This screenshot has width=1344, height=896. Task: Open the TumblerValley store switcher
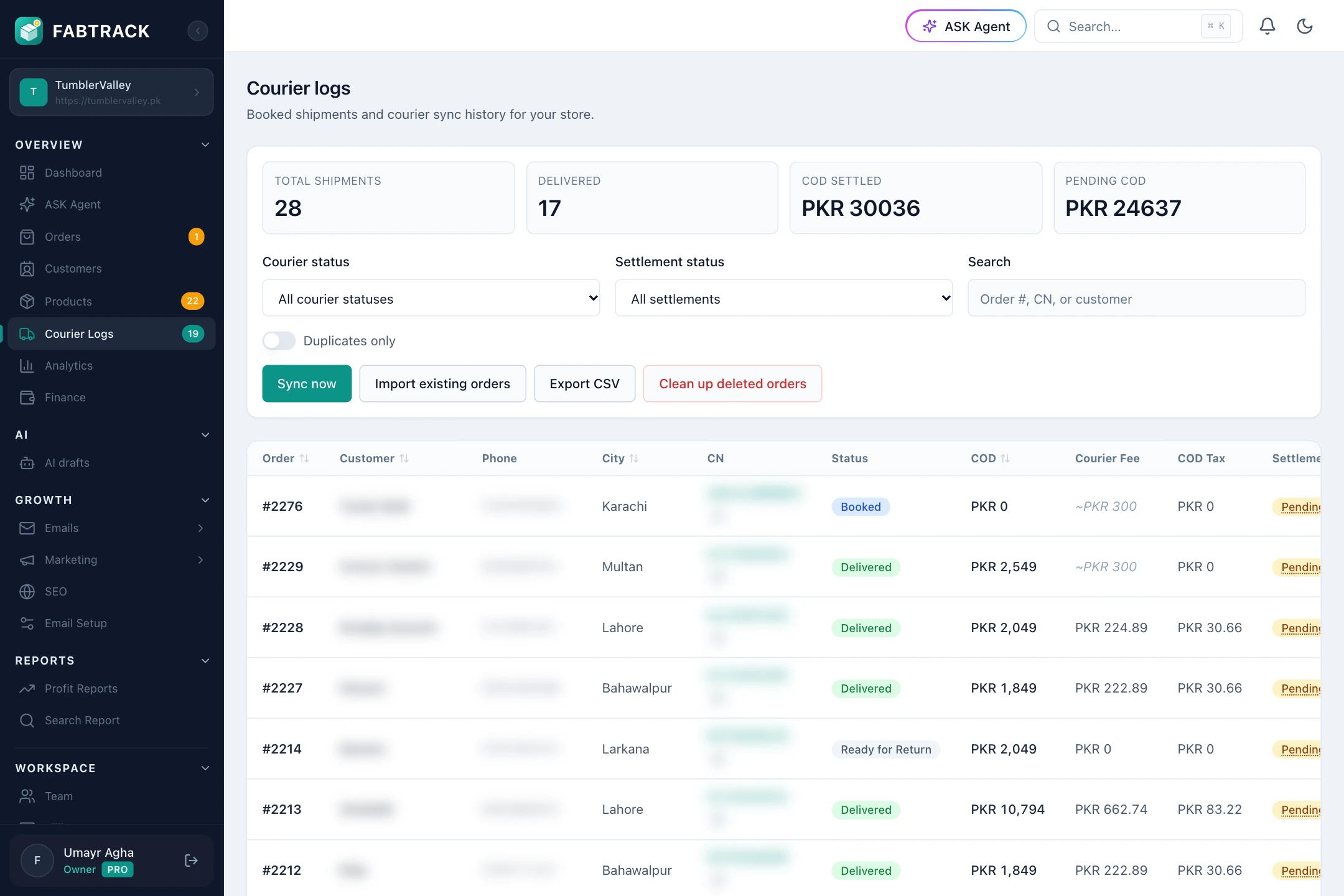click(111, 92)
